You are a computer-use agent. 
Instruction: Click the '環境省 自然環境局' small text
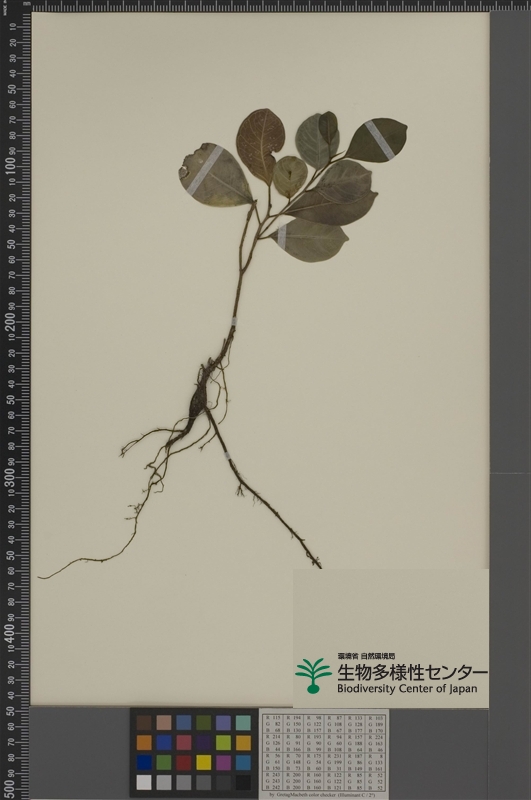[366, 656]
